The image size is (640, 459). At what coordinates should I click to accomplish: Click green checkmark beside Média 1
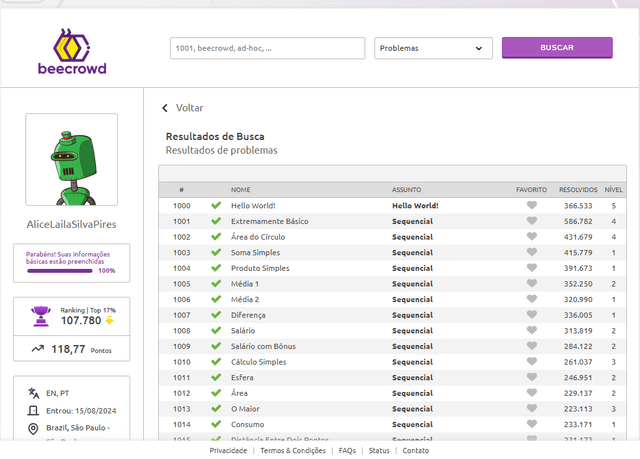pos(216,283)
